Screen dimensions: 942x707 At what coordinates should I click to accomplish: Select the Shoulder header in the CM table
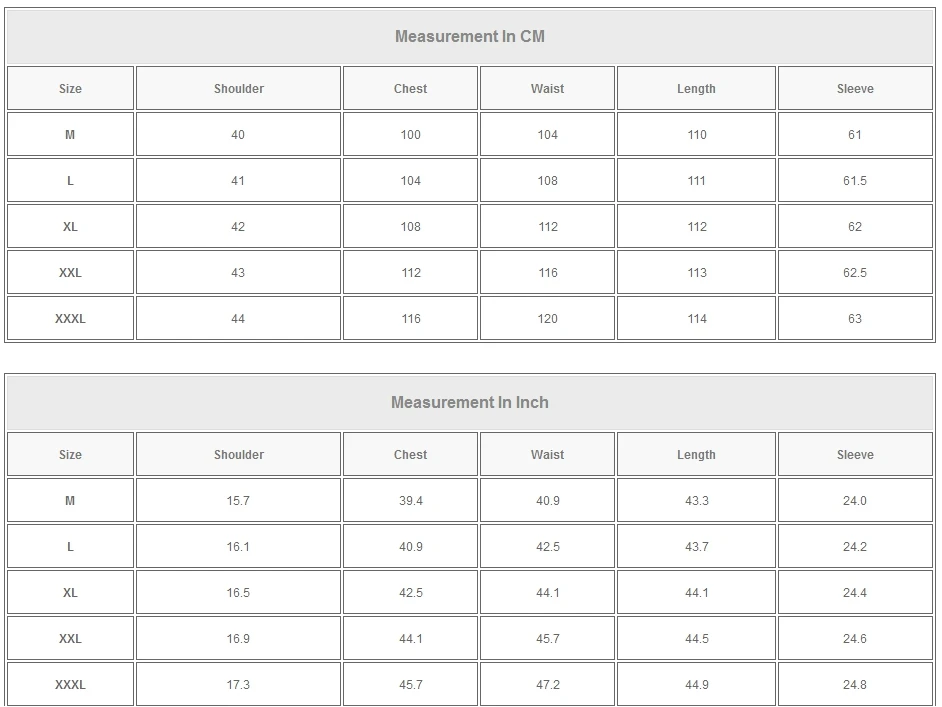pos(239,89)
